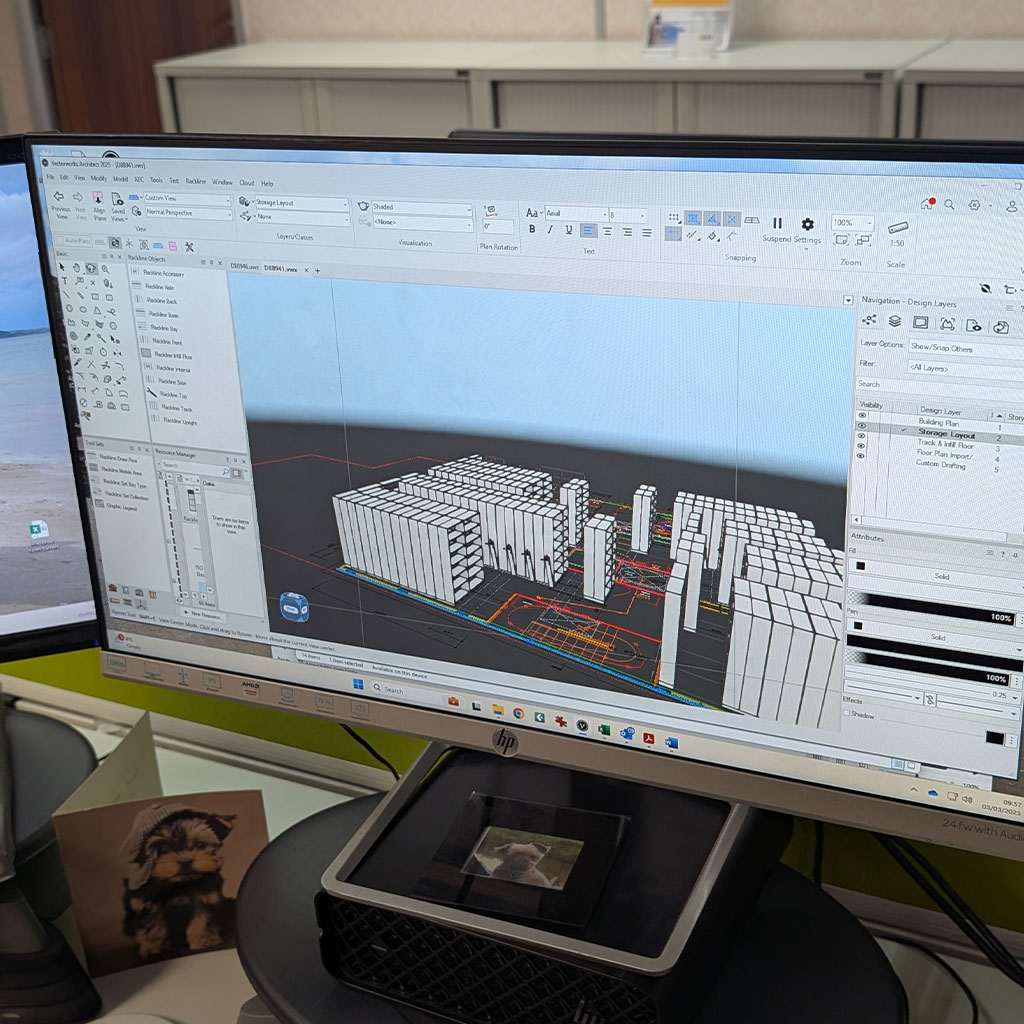
Task: Click the Previous View arrow icon
Action: 58,198
